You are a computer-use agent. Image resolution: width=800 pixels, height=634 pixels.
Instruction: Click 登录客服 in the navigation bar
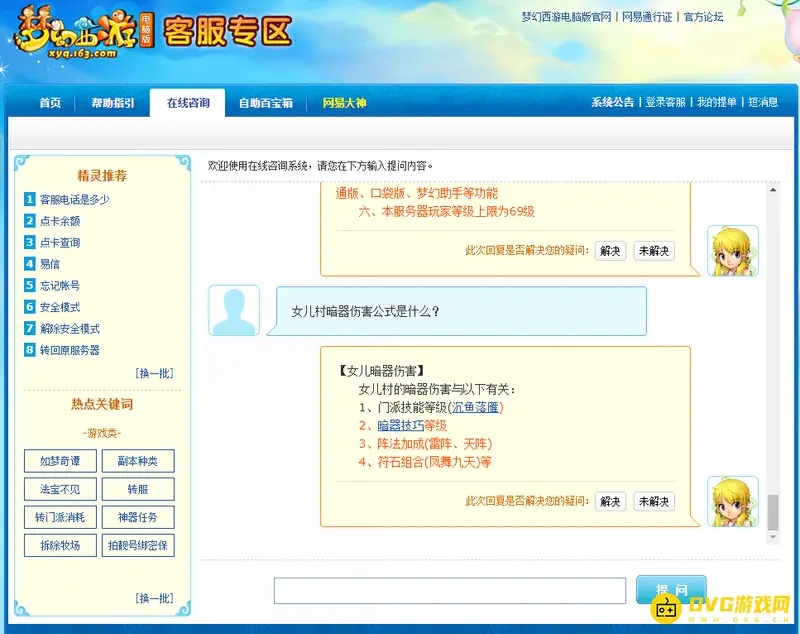click(x=665, y=102)
